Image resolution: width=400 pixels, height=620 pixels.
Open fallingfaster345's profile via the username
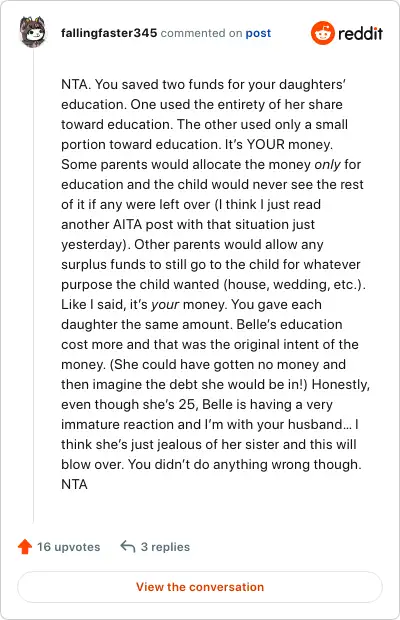click(x=109, y=33)
